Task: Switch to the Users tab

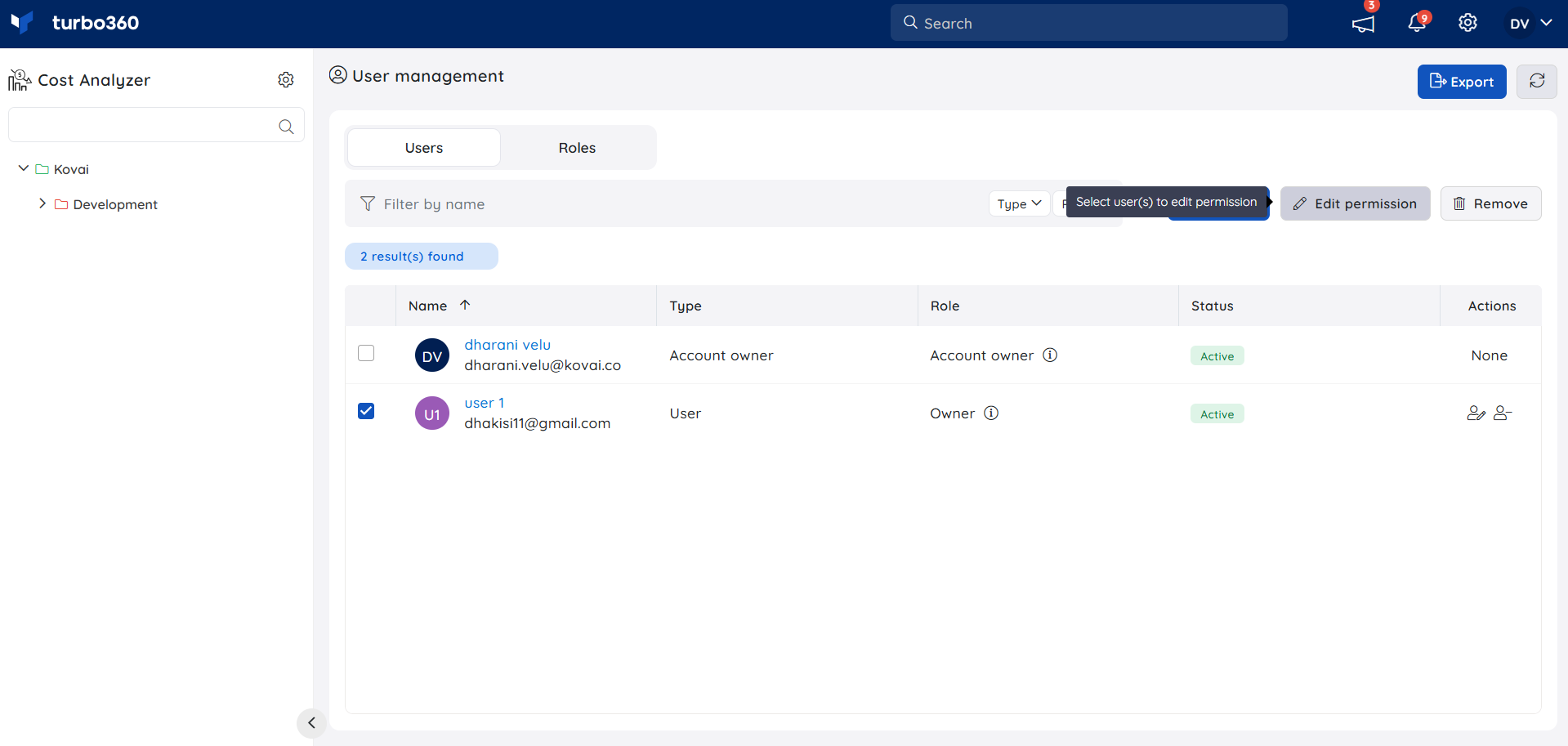Action: point(424,148)
